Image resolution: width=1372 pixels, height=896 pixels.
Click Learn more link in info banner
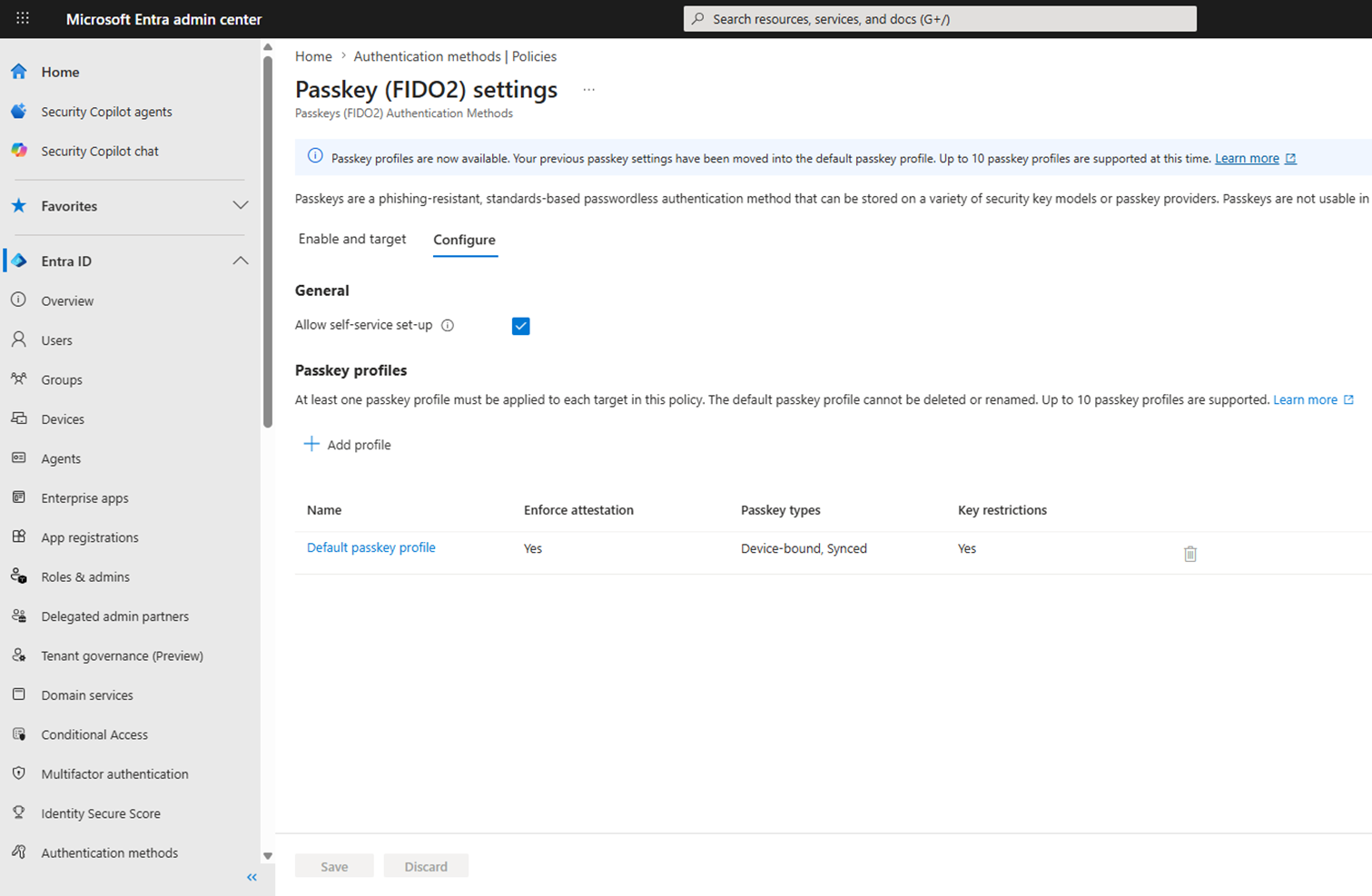click(x=1247, y=158)
